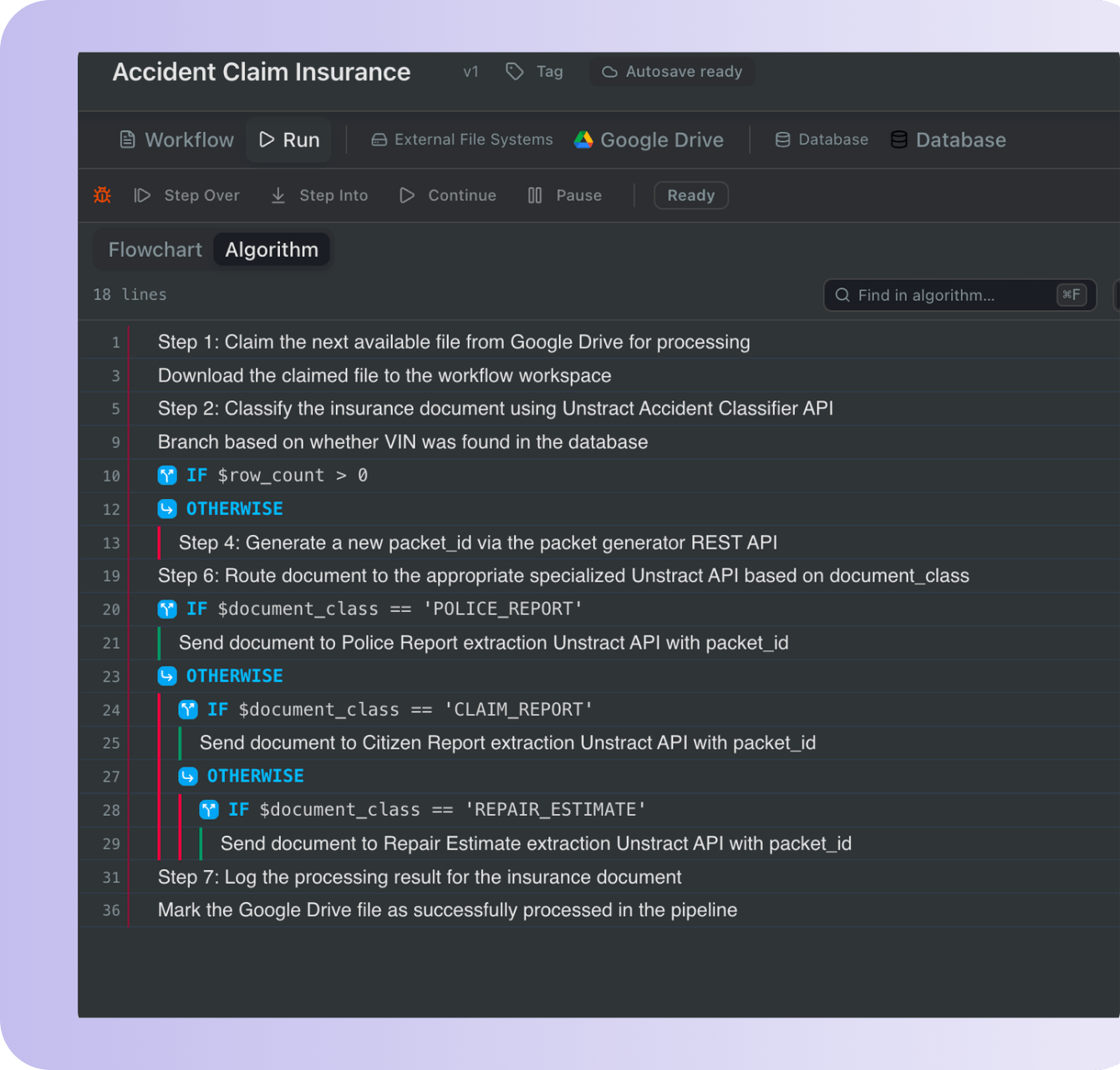Screen dimensions: 1120x1070
Task: Click the large Database connector entry
Action: 948,140
